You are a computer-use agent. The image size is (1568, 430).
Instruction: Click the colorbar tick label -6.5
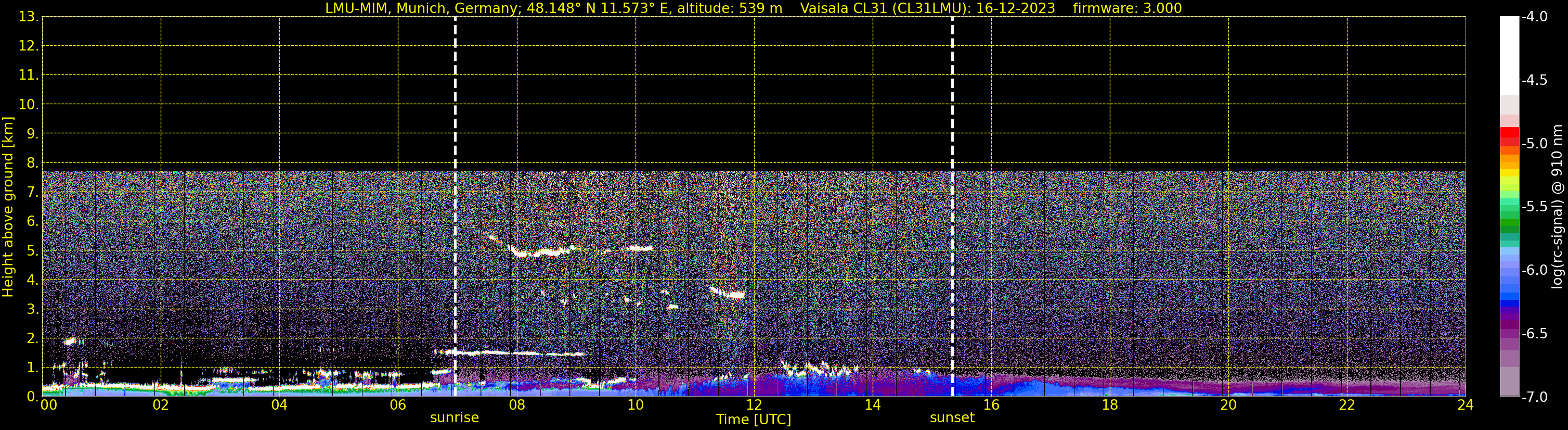pyautogui.click(x=1534, y=334)
